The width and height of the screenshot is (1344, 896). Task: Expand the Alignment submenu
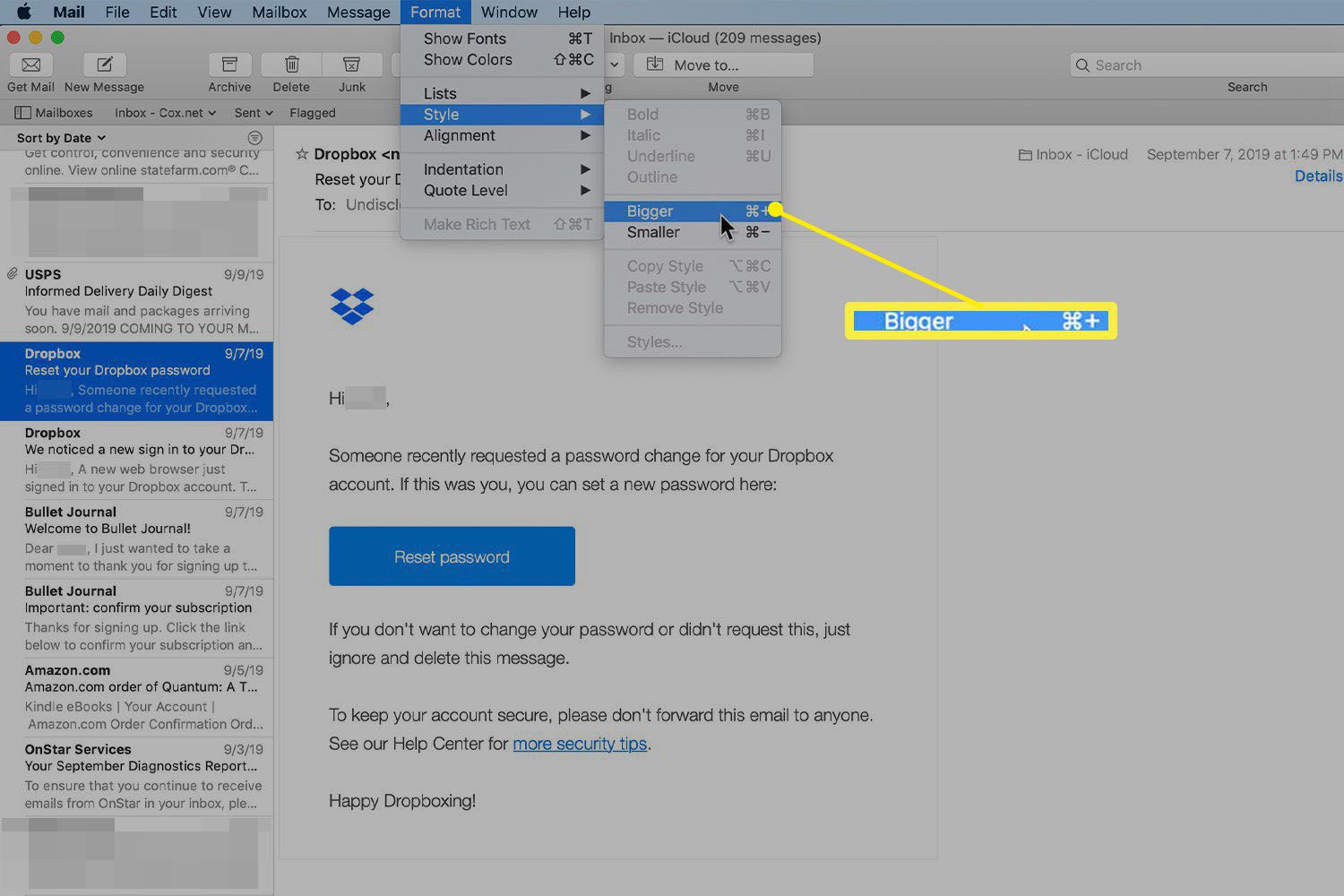[502, 135]
